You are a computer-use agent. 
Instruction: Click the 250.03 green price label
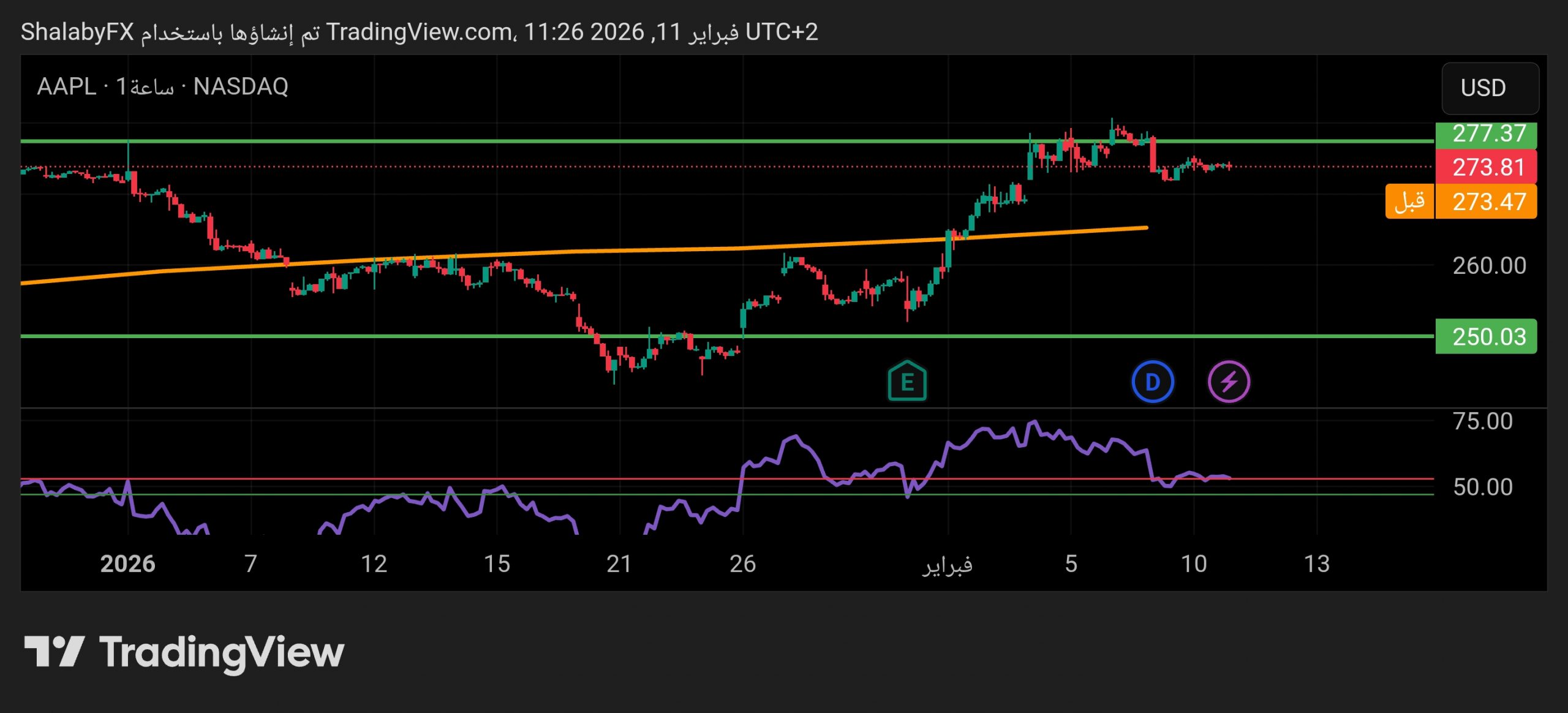pos(1486,336)
